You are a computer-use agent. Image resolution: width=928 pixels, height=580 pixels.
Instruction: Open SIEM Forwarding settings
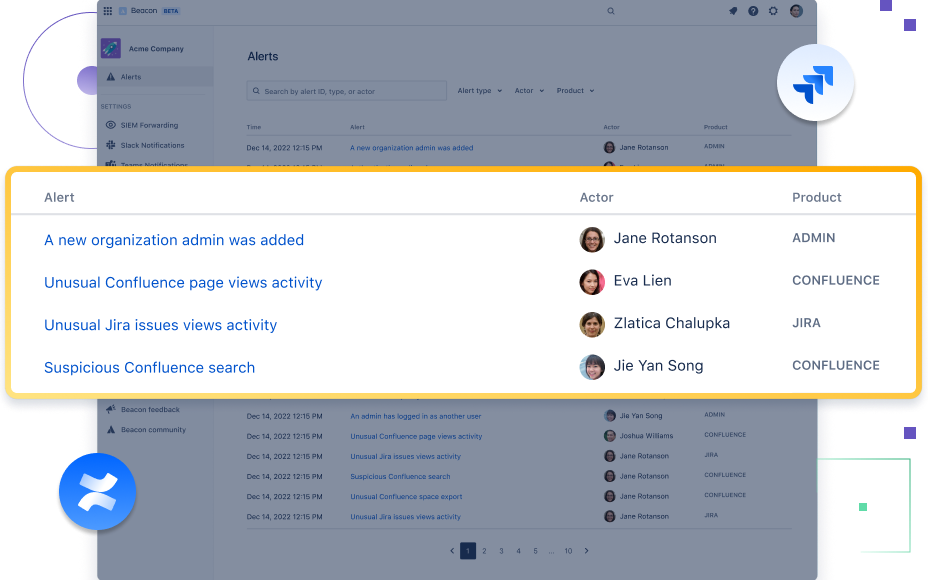149,125
